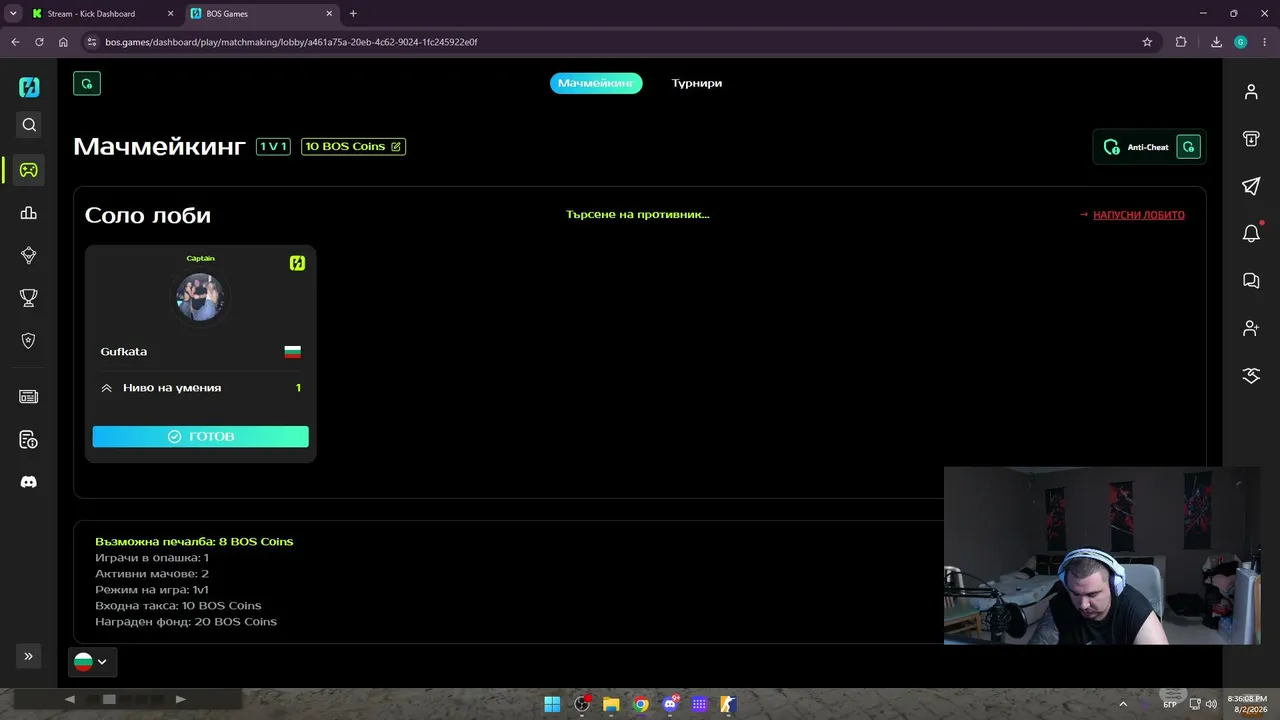Screen dimensions: 1280x720
Task: Select the gamepad play icon in sidebar
Action: point(29,170)
